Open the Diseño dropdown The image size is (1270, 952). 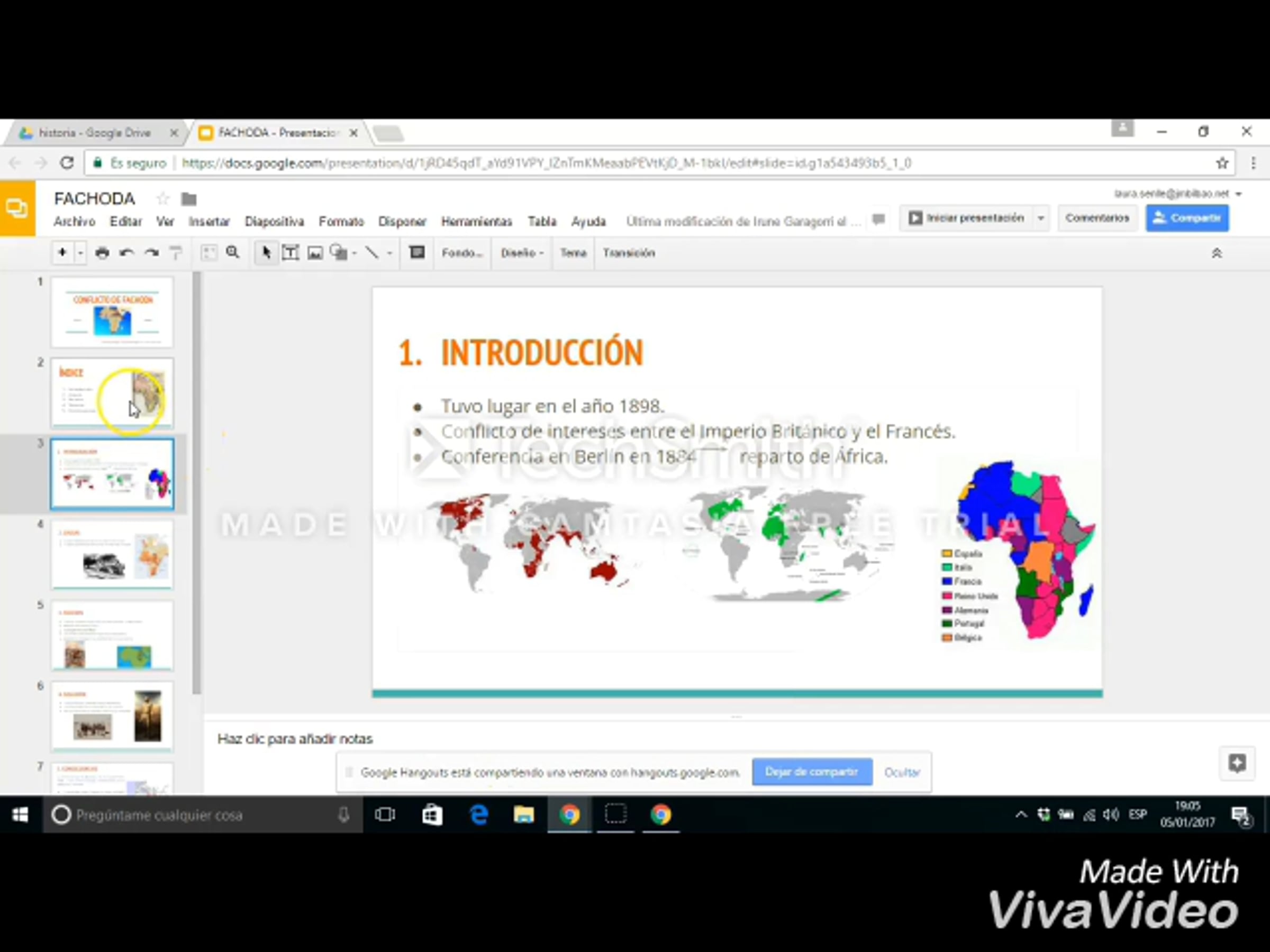(521, 253)
